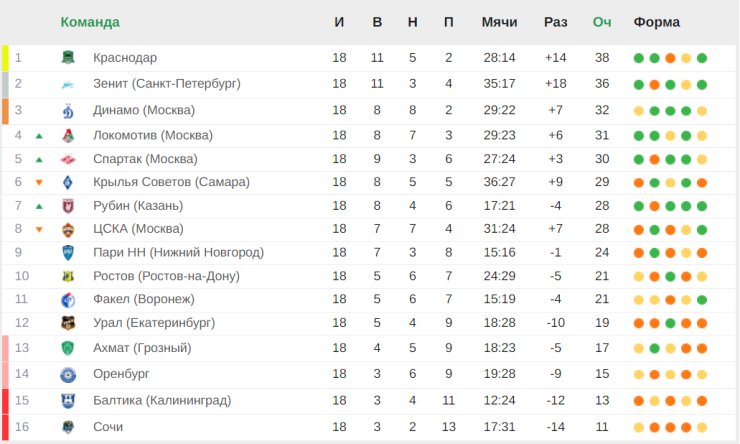Click the Оренбург club logo

pyautogui.click(x=68, y=375)
